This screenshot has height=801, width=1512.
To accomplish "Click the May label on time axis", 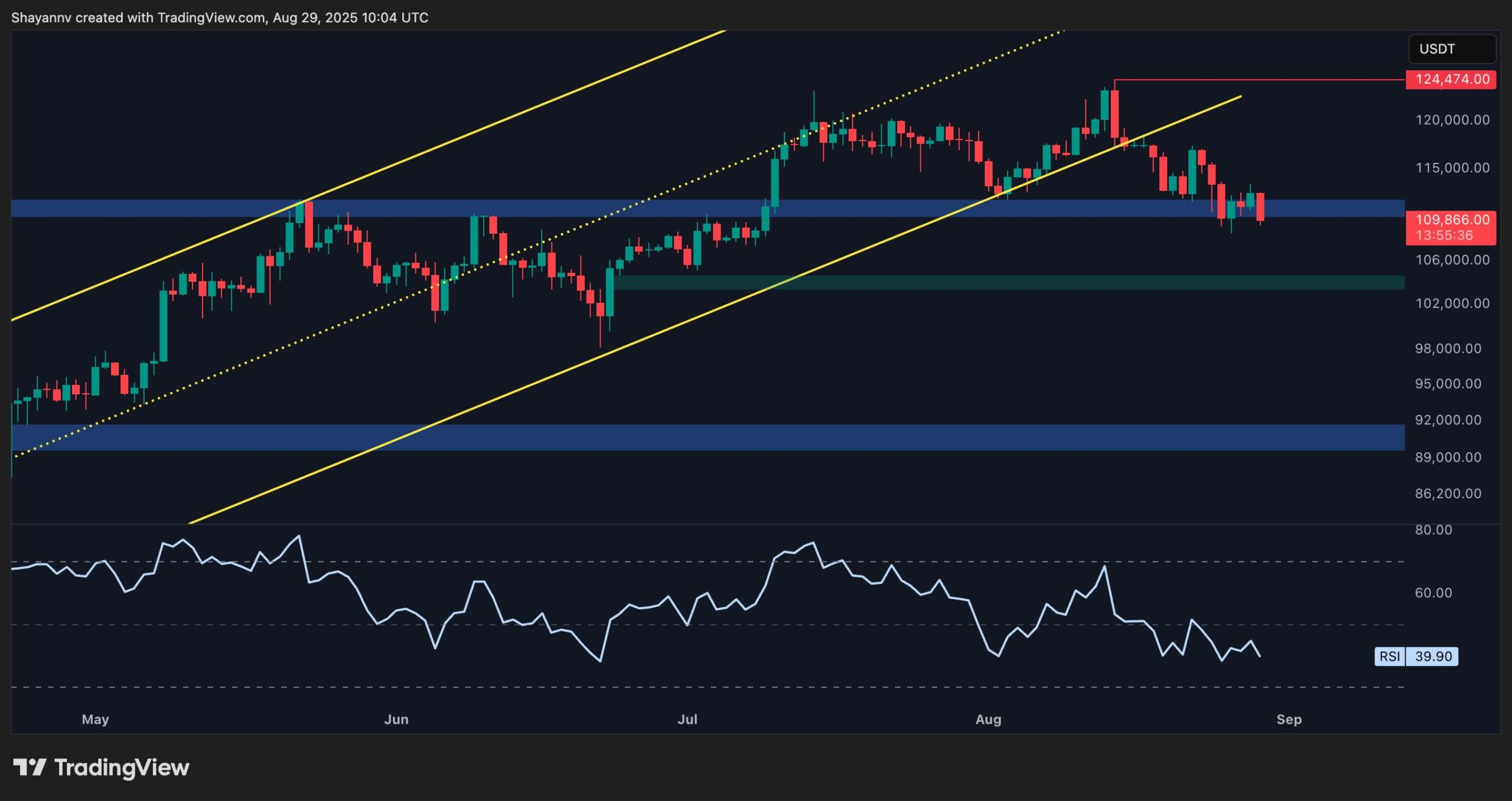I will [95, 720].
